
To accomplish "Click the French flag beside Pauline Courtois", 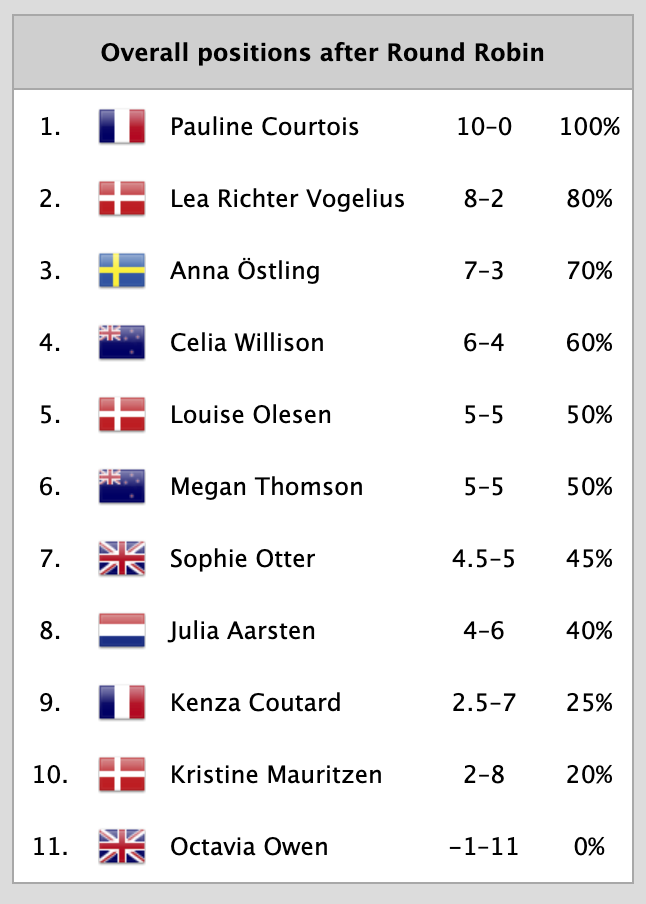I will [122, 127].
